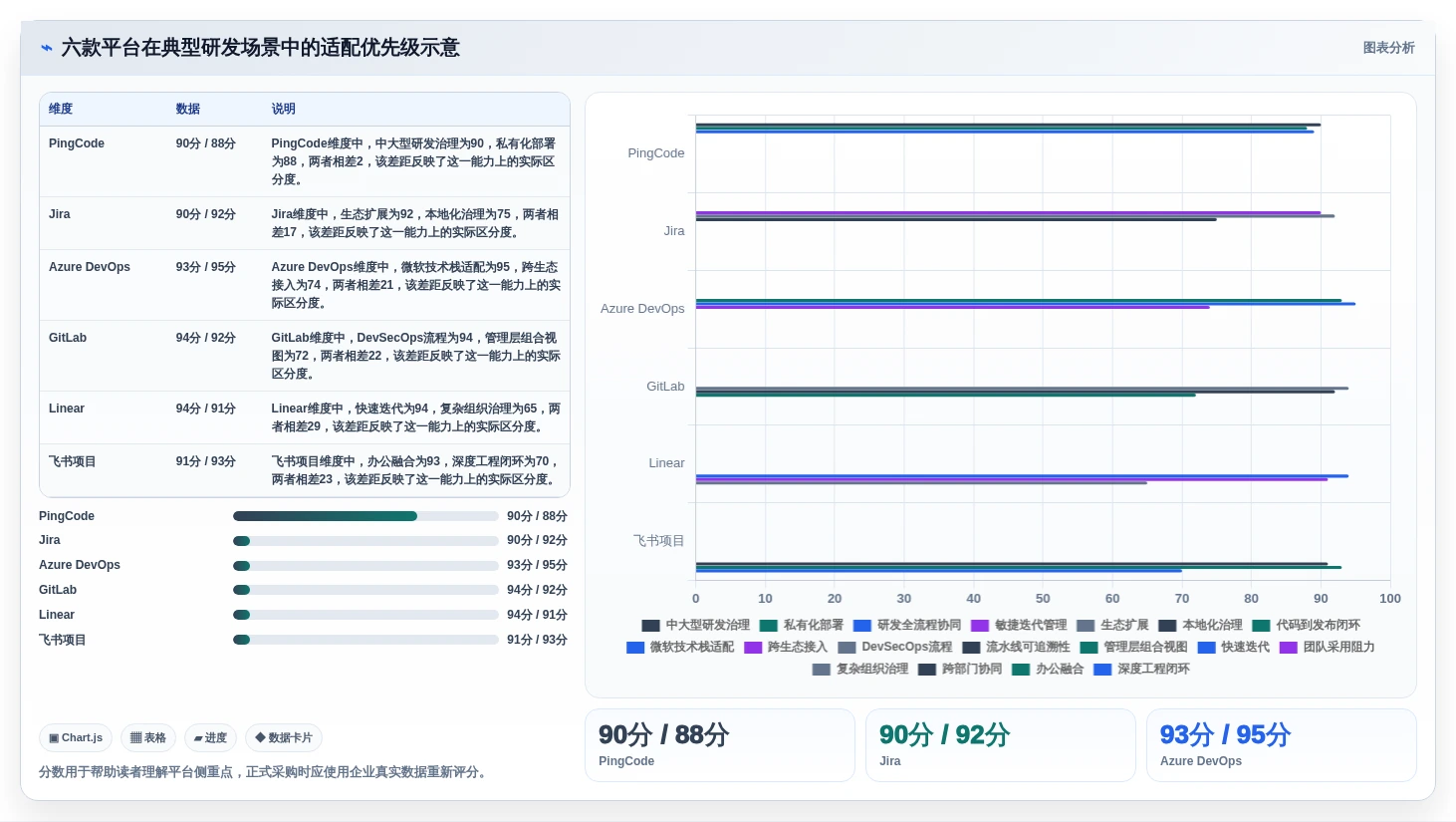Click the Linear progress bar
This screenshot has width=1456, height=822.
pyautogui.click(x=365, y=615)
